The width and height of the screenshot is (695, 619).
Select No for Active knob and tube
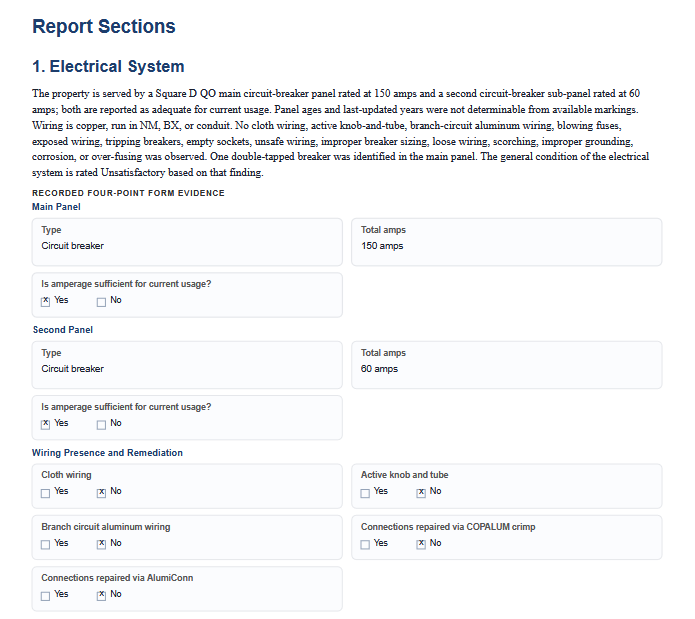pos(421,493)
